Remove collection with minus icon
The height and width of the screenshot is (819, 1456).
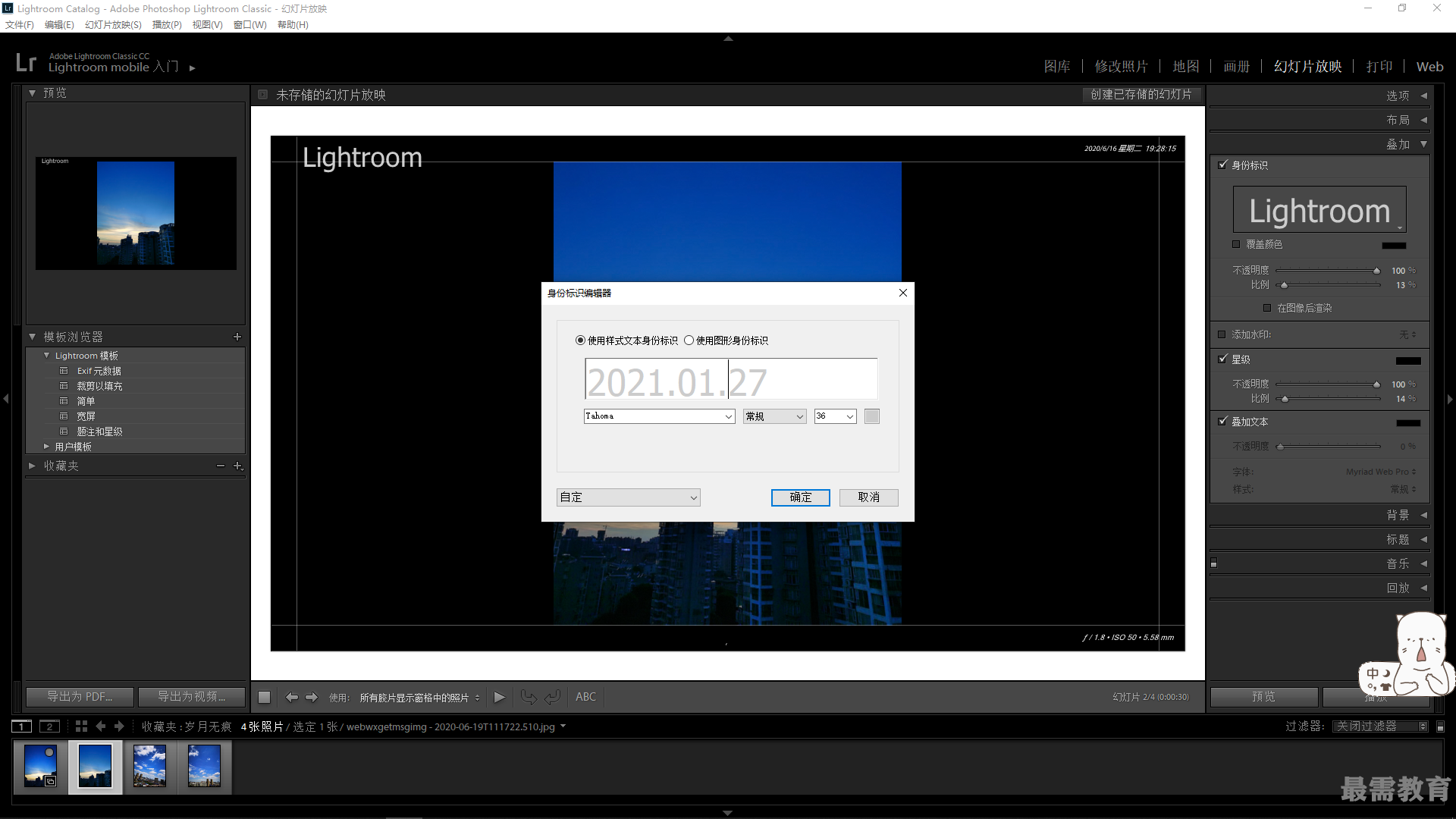pos(221,466)
